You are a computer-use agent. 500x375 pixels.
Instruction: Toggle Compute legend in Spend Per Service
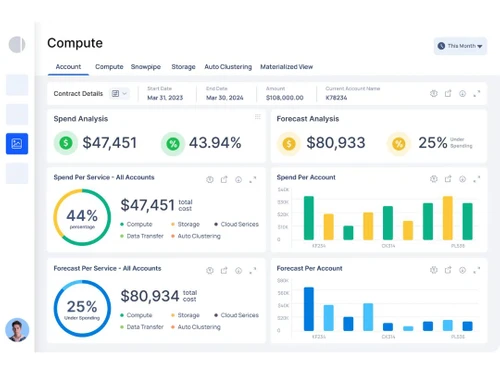coord(136,224)
